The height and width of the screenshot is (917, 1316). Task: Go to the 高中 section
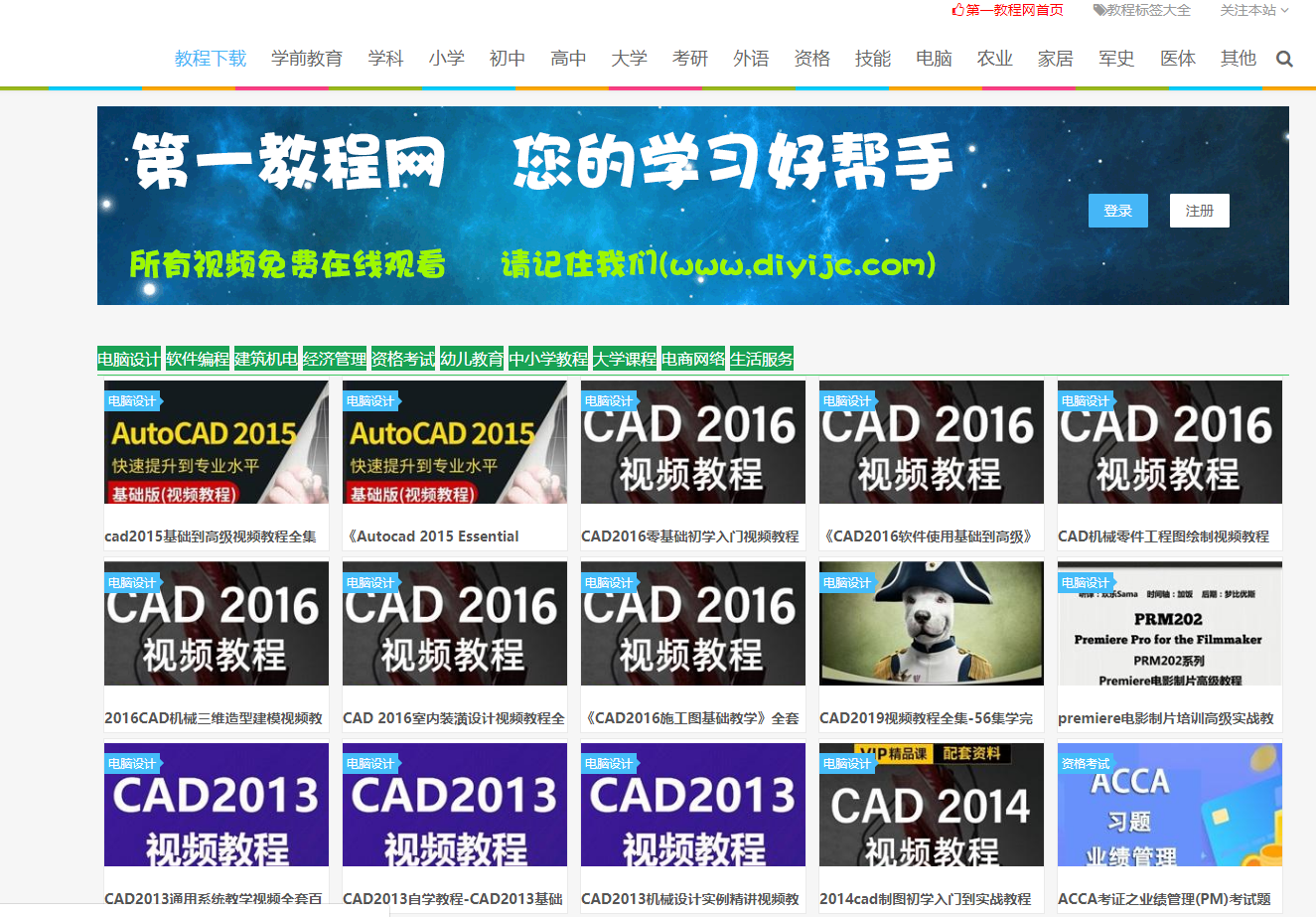pos(568,59)
